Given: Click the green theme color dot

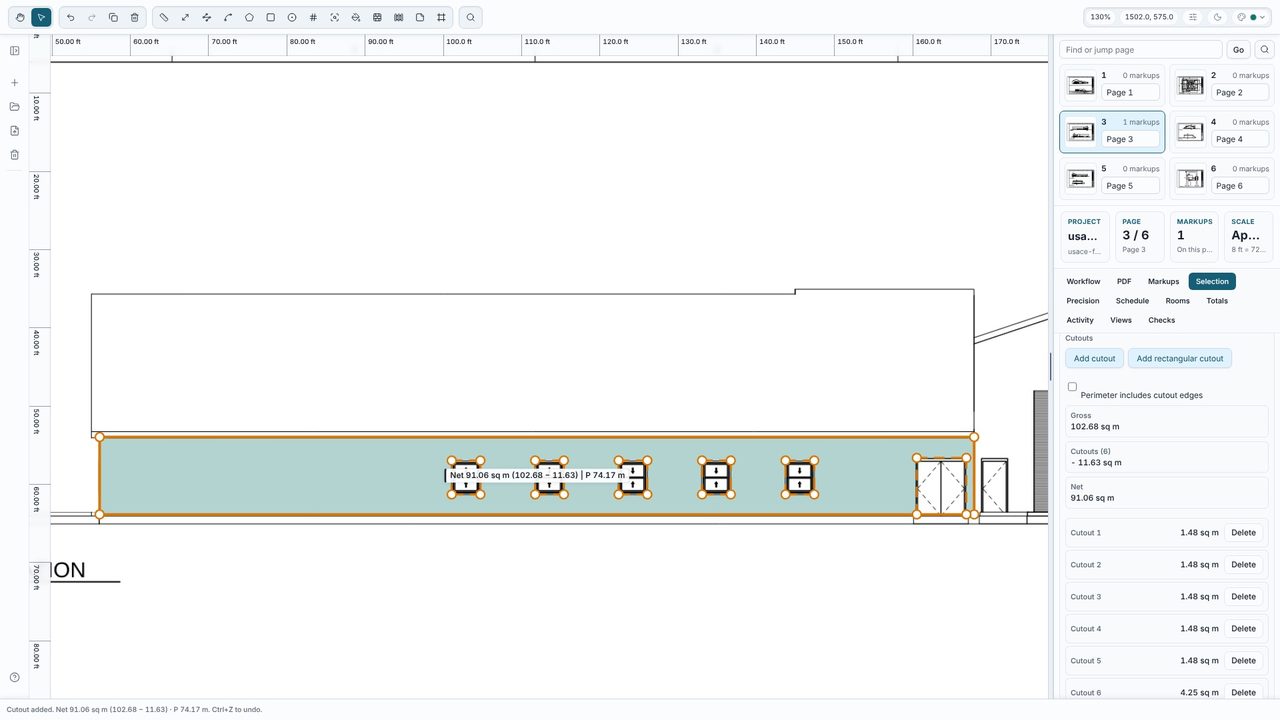Looking at the screenshot, I should [x=1253, y=17].
